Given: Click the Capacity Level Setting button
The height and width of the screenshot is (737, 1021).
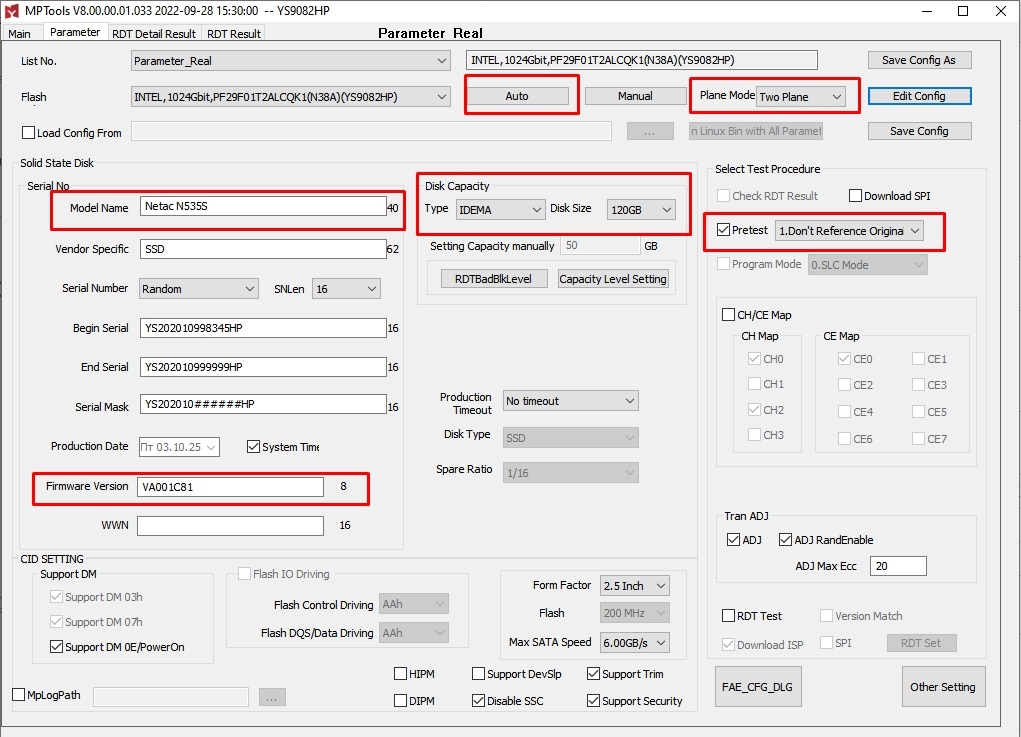Looking at the screenshot, I should point(613,279).
